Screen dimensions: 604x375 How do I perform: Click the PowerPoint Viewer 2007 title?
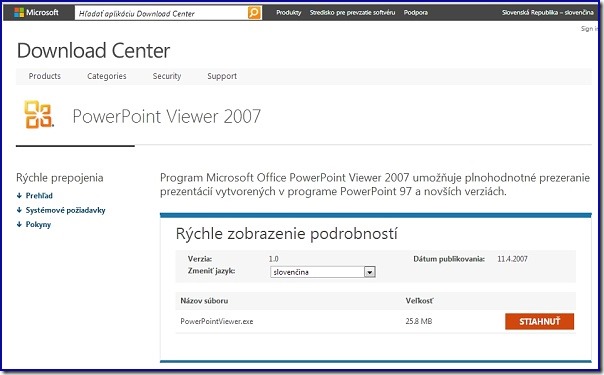167,116
